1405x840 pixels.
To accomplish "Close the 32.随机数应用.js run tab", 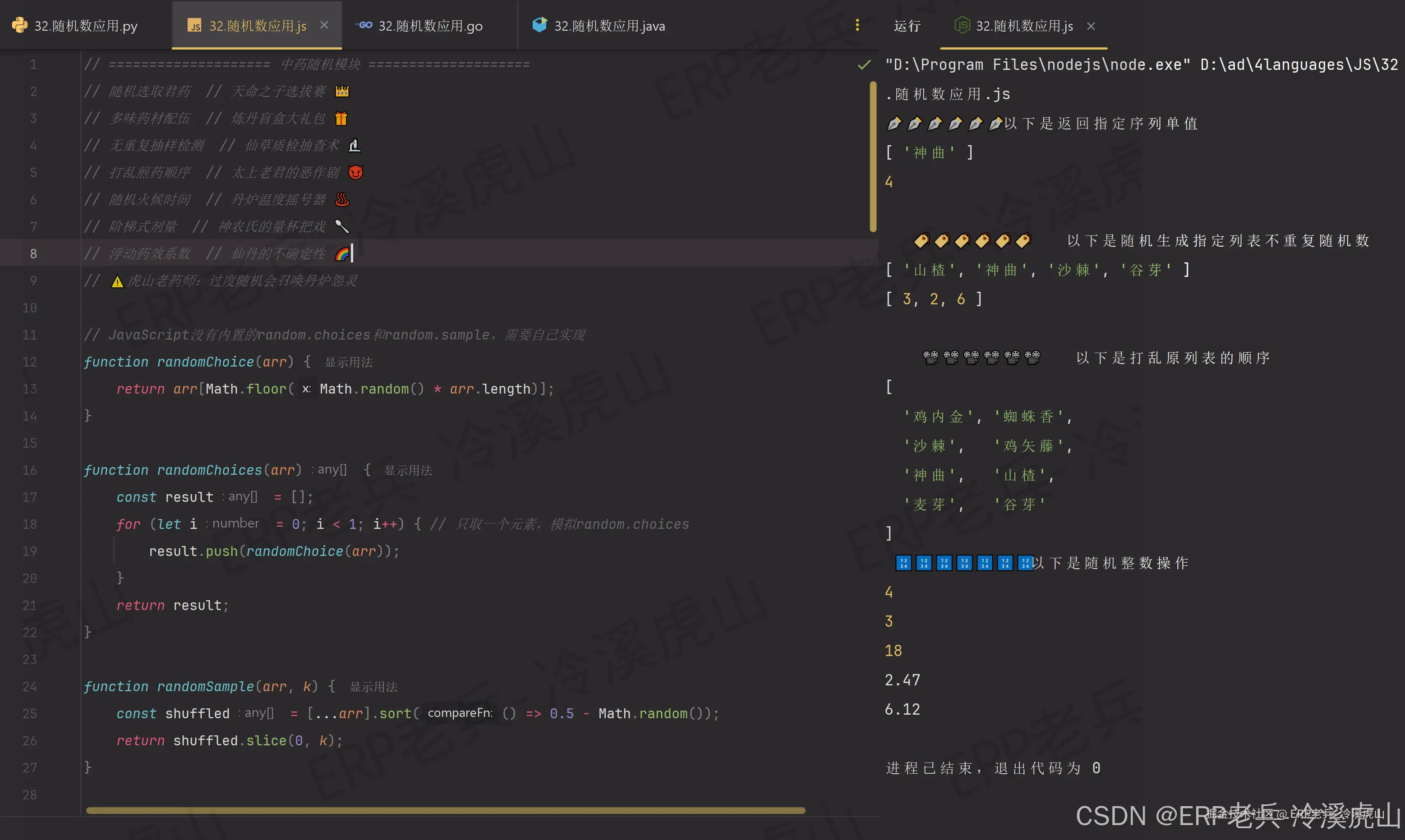I will [x=1092, y=26].
